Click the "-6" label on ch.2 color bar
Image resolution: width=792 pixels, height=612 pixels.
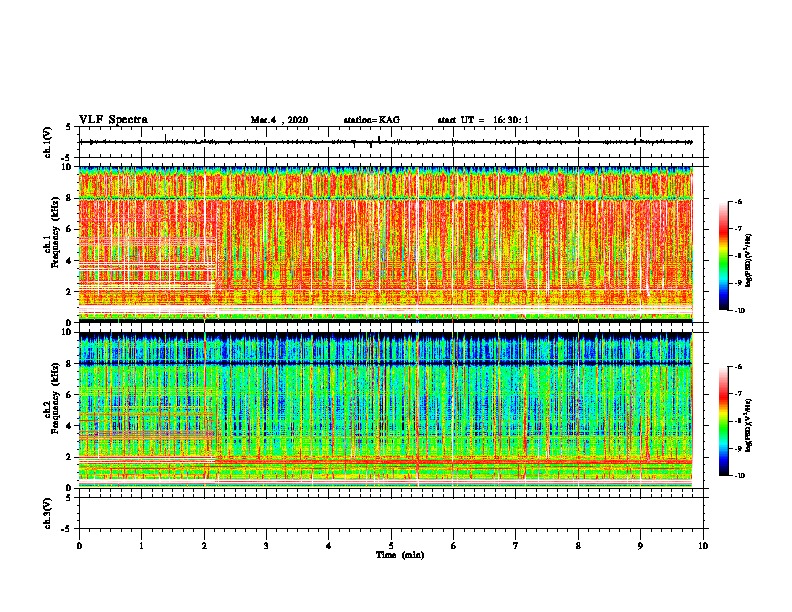738,367
